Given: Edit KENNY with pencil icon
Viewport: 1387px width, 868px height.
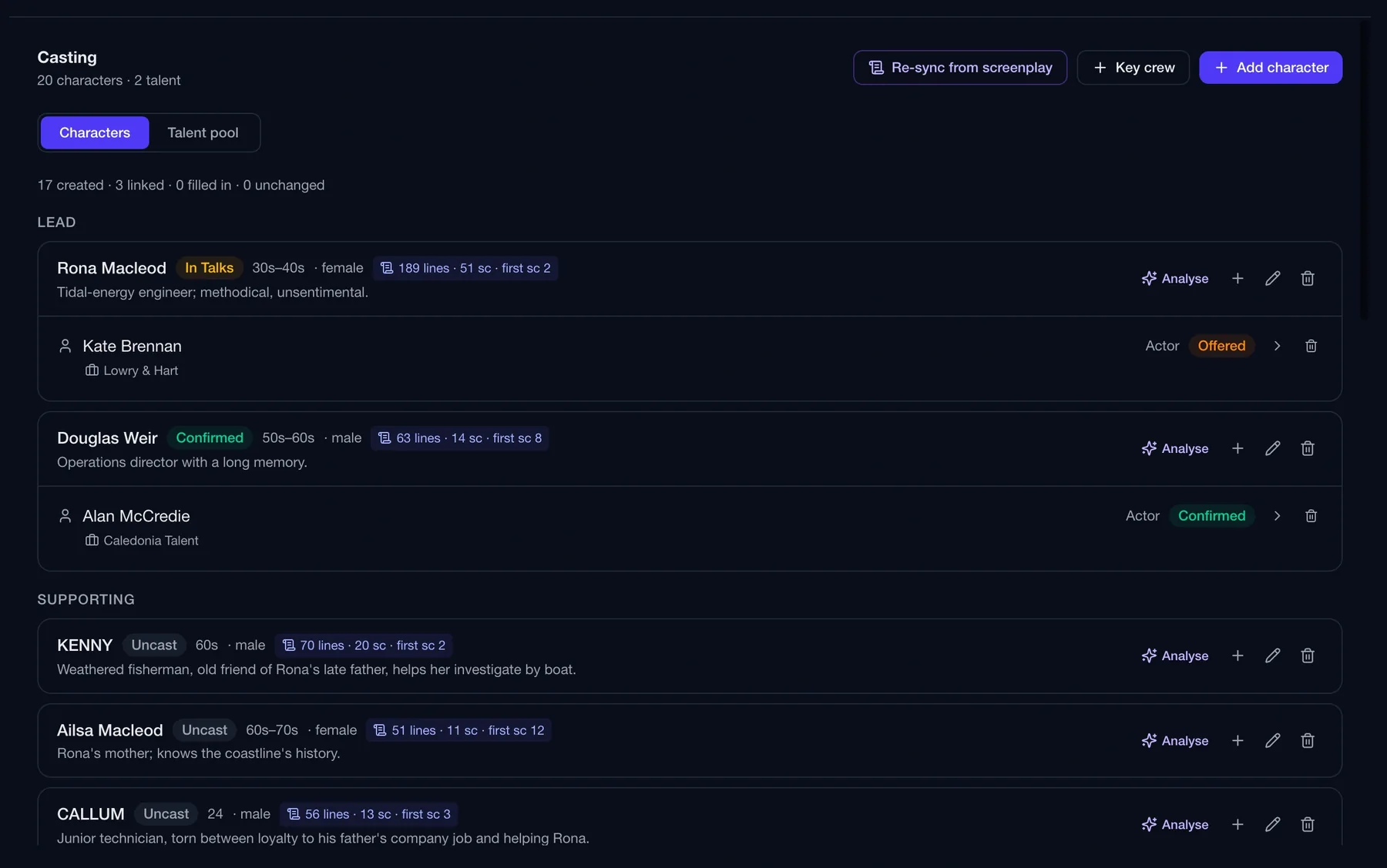Looking at the screenshot, I should tap(1272, 655).
